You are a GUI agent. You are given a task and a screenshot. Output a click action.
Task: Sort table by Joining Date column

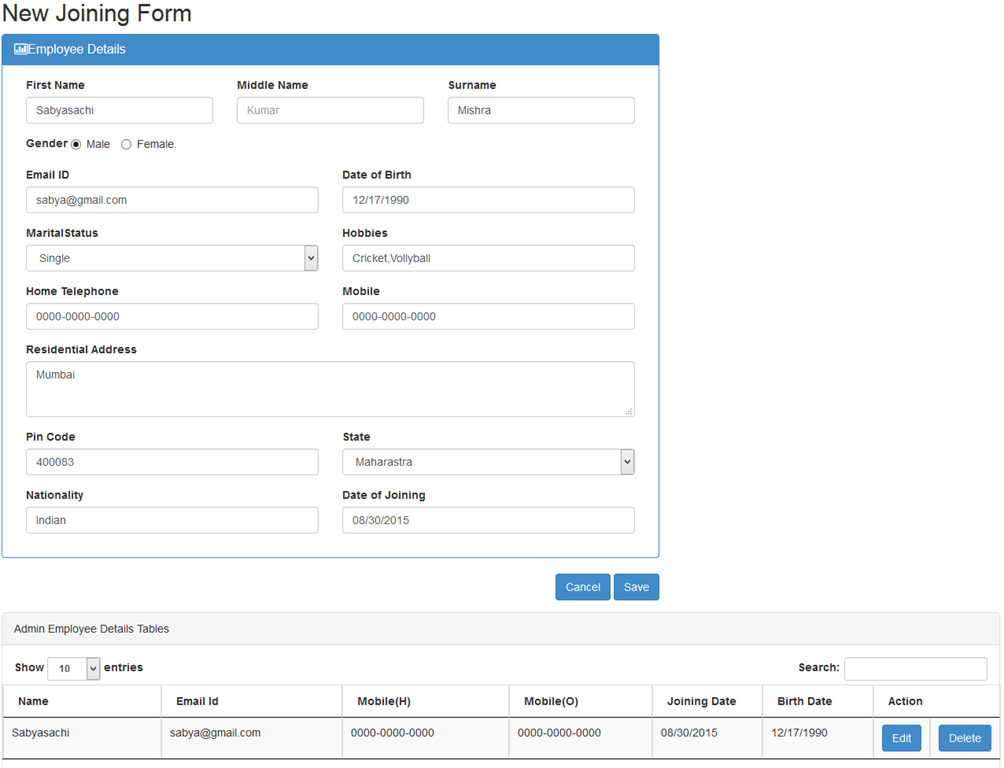tap(701, 701)
